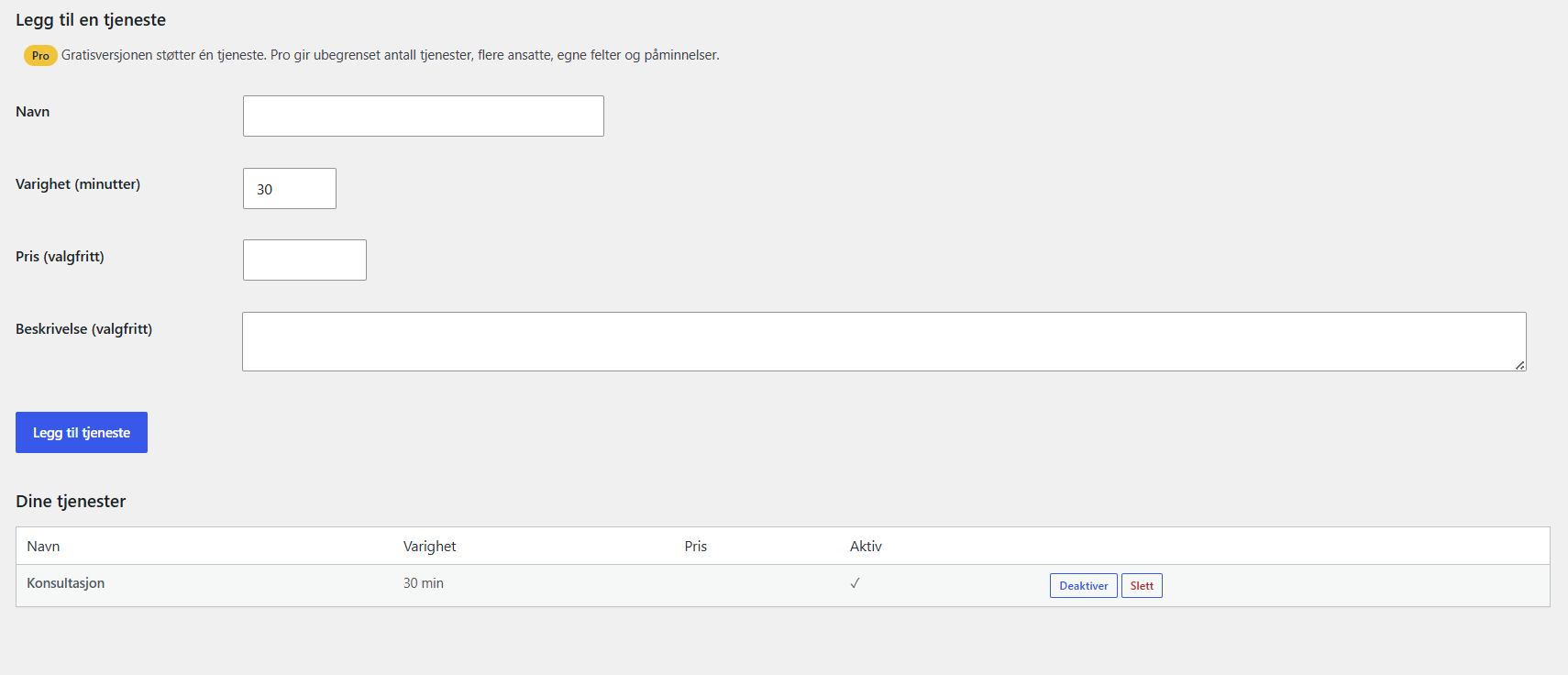This screenshot has height=675, width=1568.
Task: Click the Pris (valgfritt) form label
Action: click(x=60, y=256)
